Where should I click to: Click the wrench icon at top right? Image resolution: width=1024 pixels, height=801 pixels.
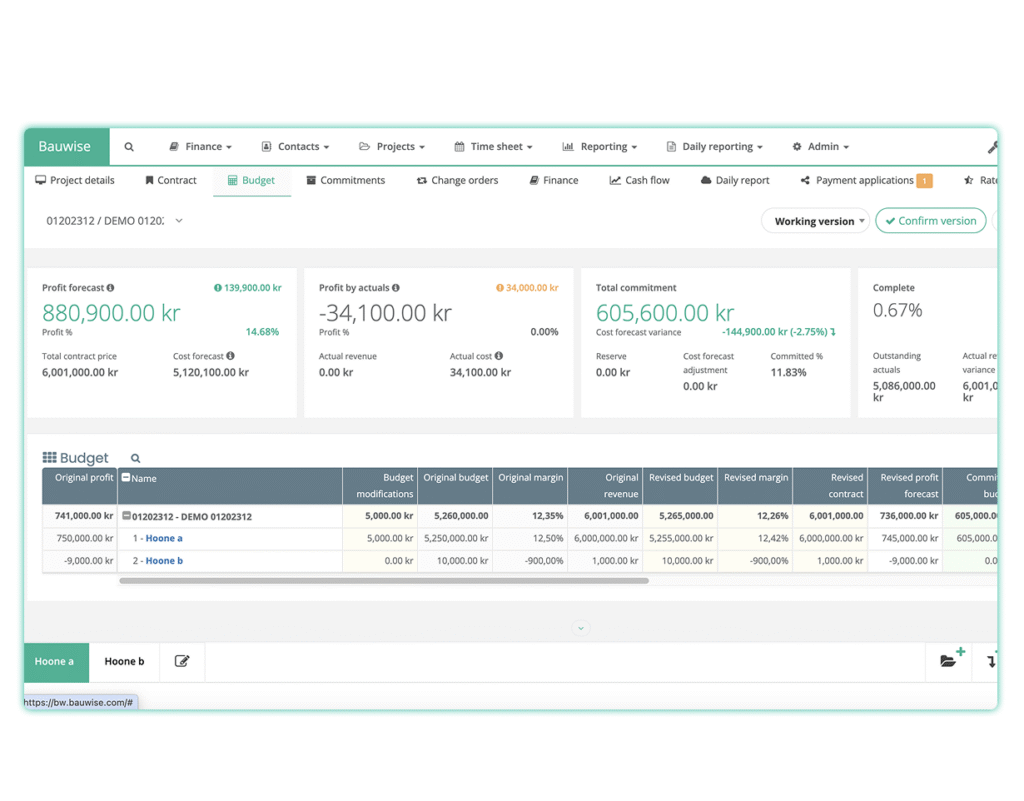[x=992, y=148]
